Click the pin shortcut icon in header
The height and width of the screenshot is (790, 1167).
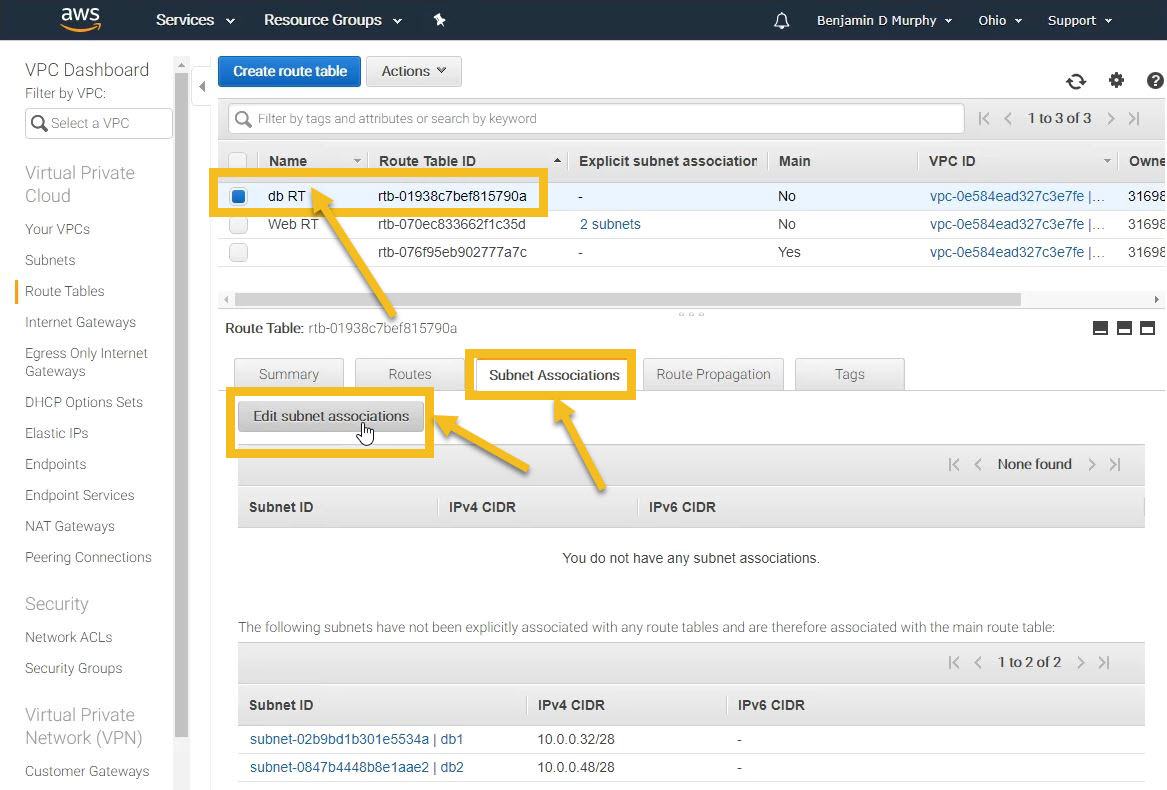[439, 20]
